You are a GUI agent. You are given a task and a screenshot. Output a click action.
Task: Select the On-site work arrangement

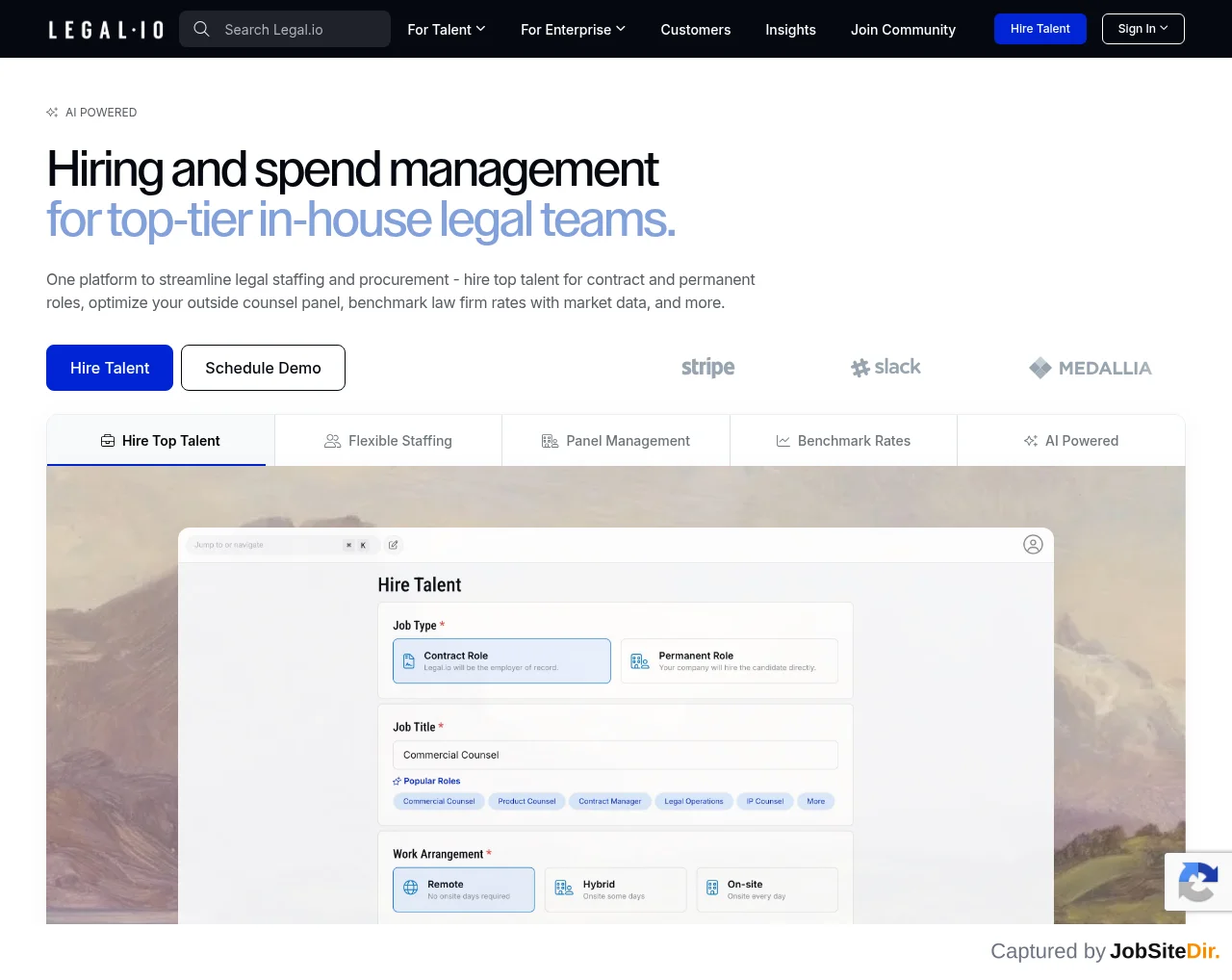(767, 890)
